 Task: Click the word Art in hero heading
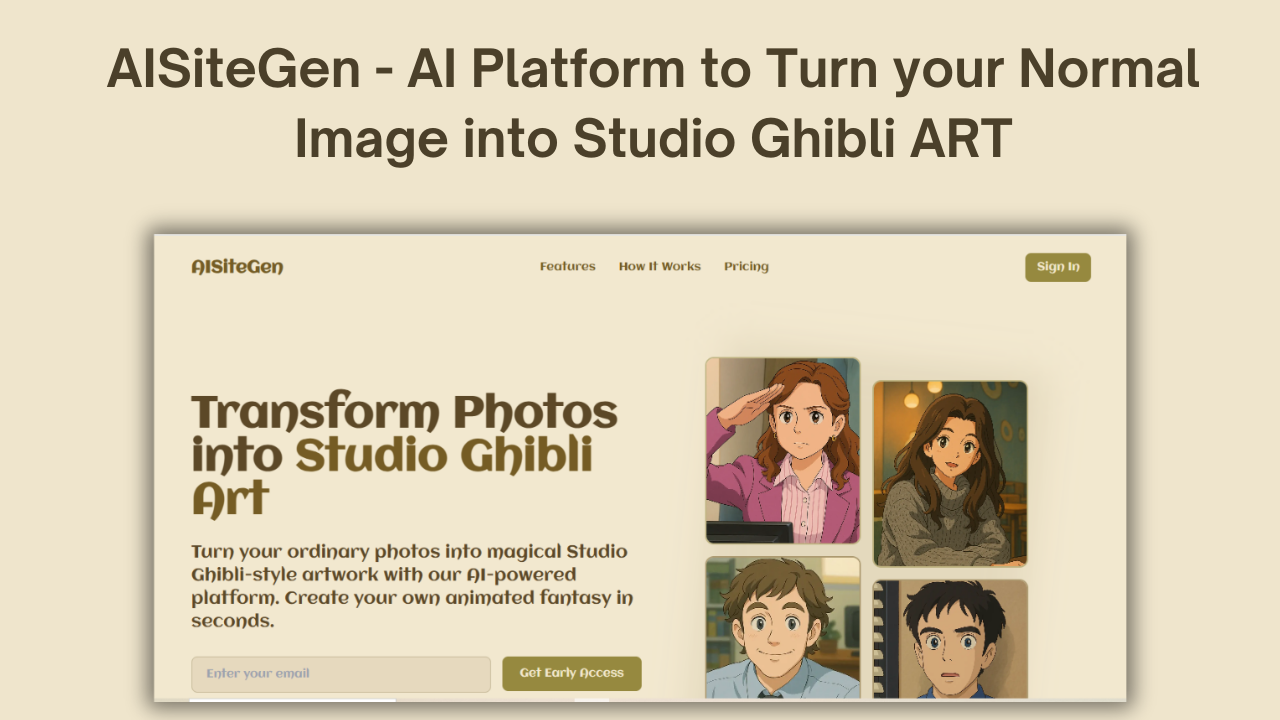(x=231, y=498)
